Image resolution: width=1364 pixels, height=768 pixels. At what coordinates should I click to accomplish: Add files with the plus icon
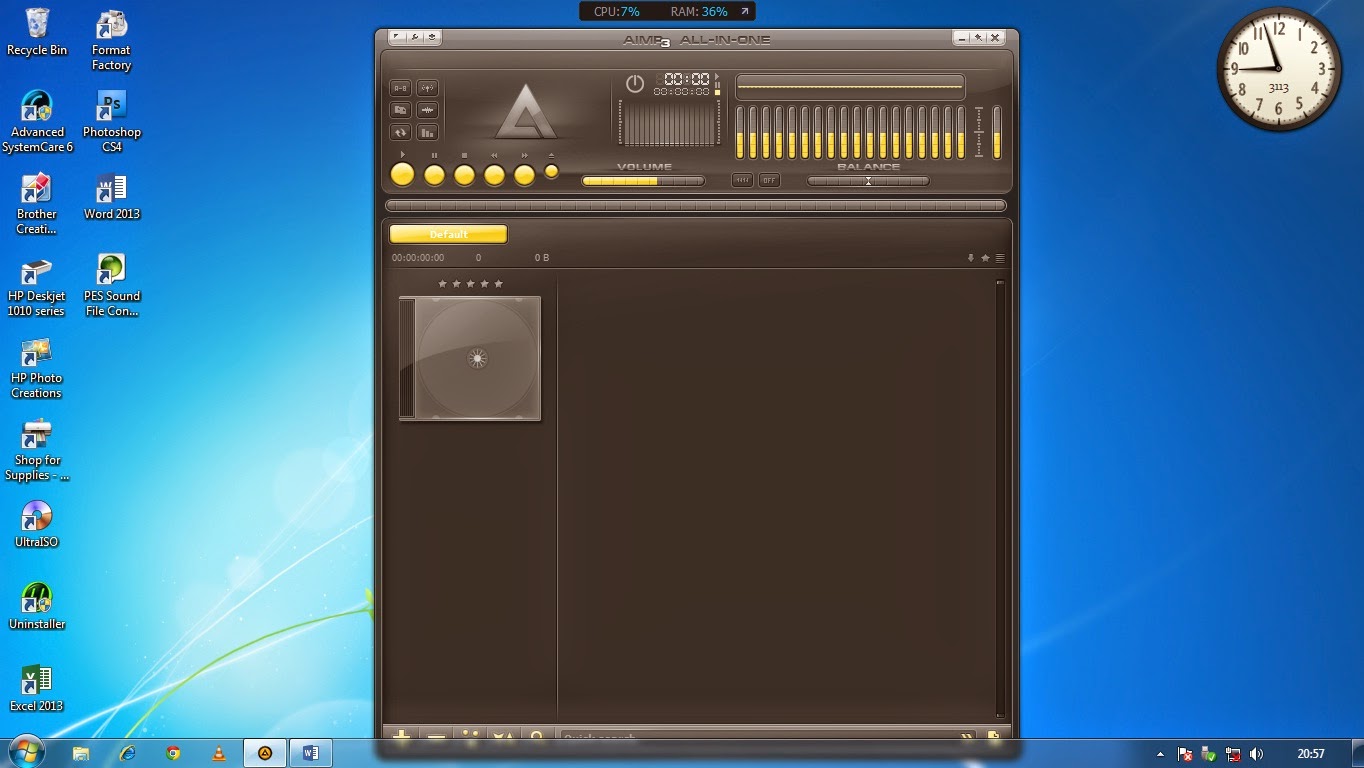(402, 737)
